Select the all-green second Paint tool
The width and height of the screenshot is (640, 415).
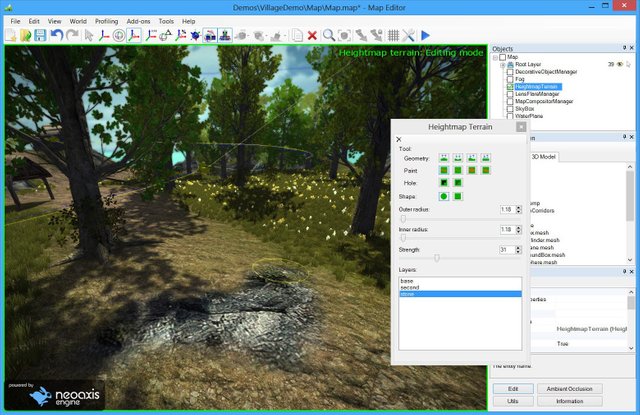tap(458, 170)
